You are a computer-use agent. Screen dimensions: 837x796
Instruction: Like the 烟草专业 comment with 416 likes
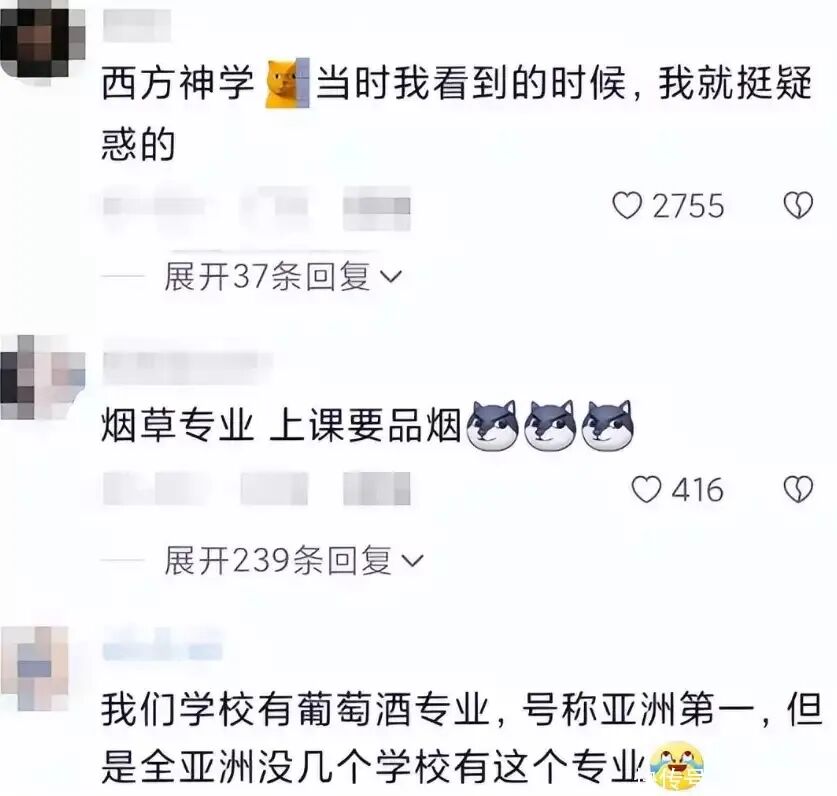coord(646,490)
